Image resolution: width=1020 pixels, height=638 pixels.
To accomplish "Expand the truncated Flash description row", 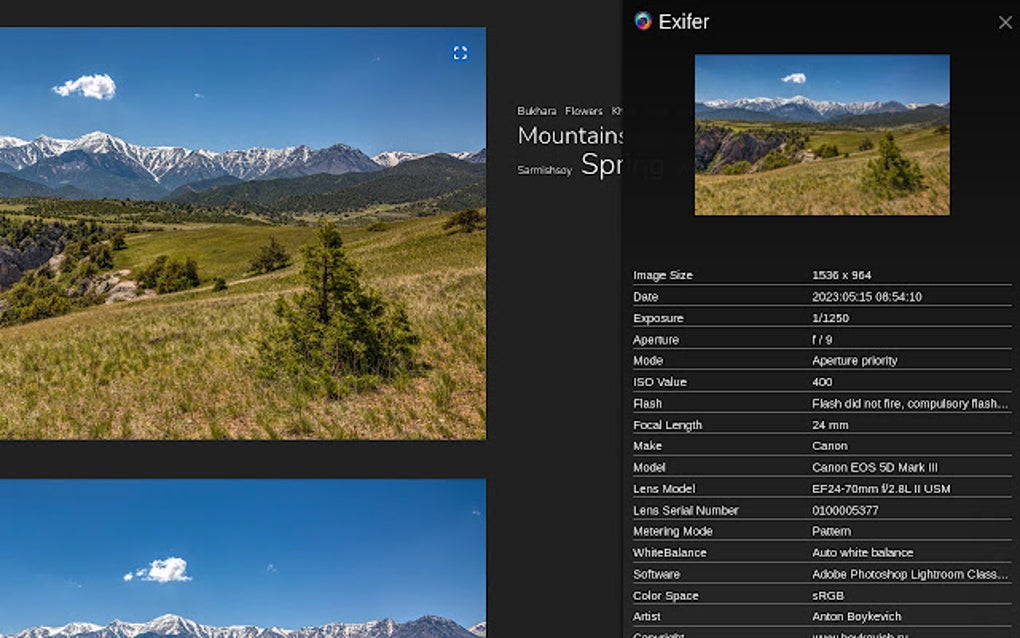I will point(910,403).
